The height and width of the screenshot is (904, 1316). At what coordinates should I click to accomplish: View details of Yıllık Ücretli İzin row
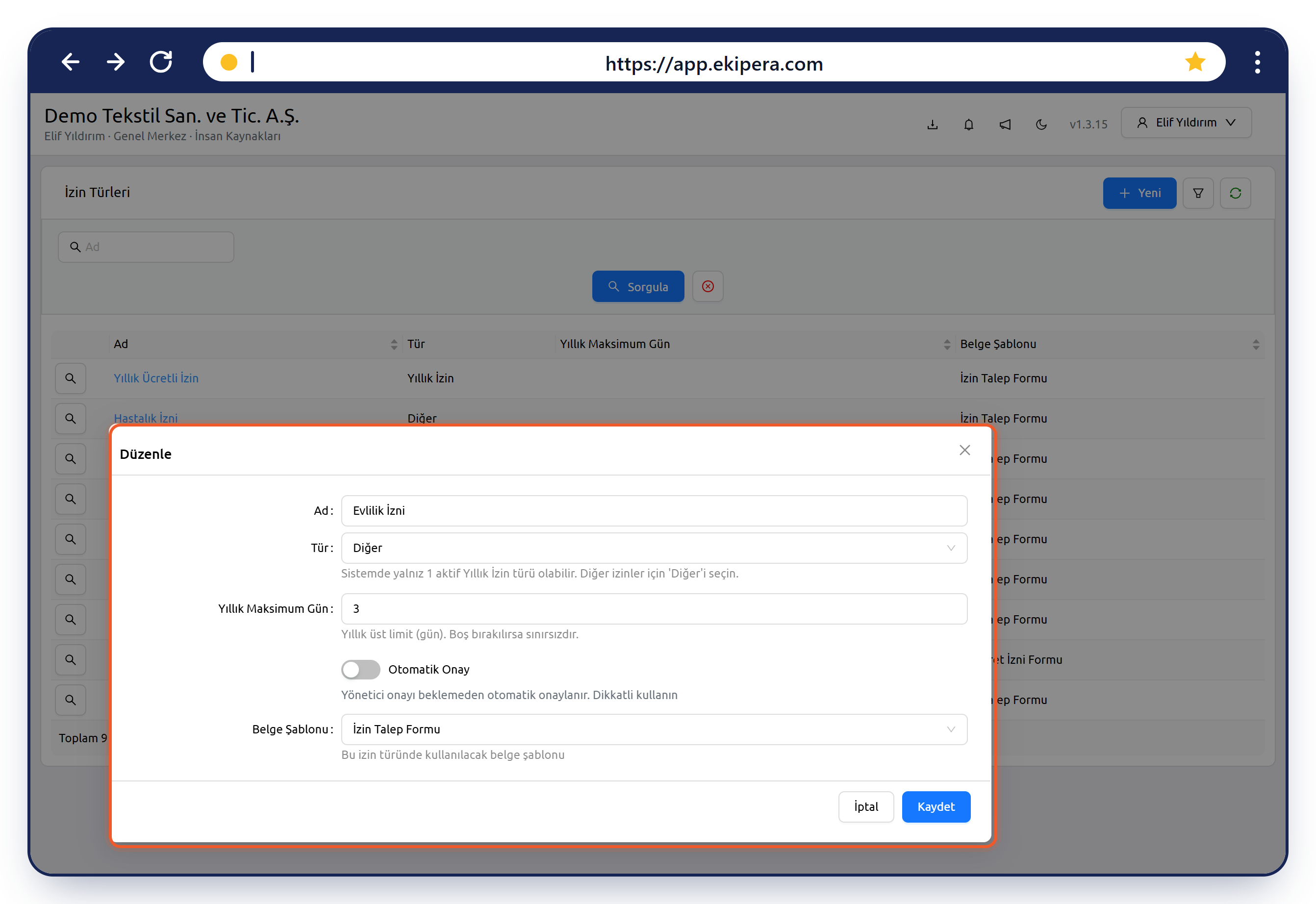(70, 378)
